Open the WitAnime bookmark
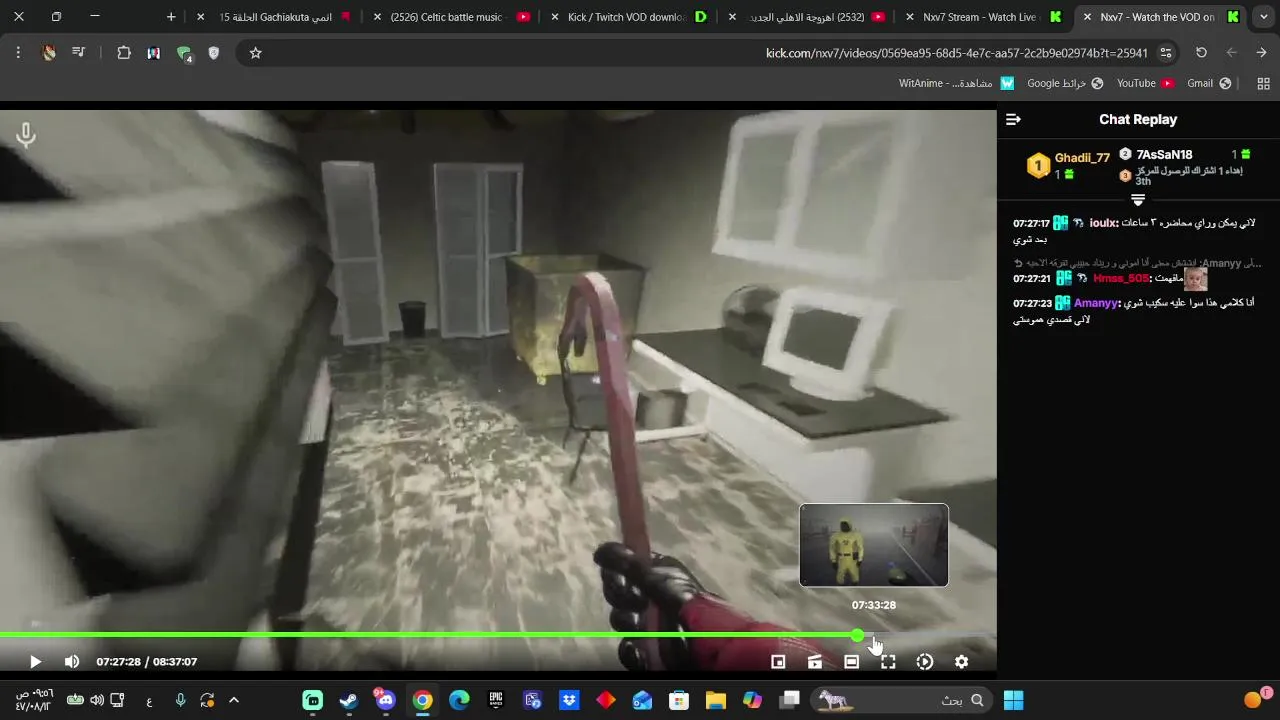 point(956,83)
